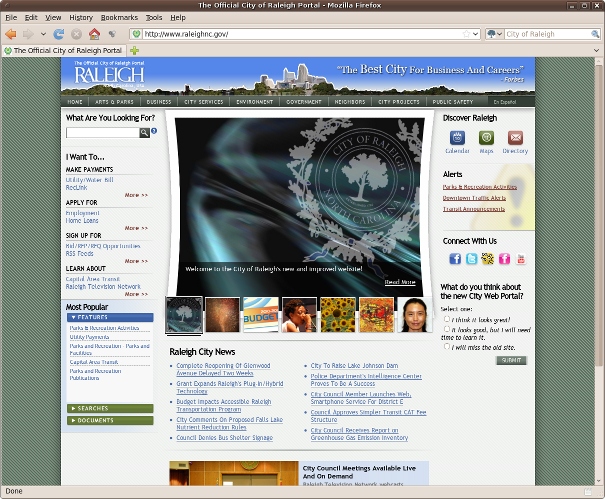
Task: Click the site identity icon in address bar
Action: [x=136, y=34]
